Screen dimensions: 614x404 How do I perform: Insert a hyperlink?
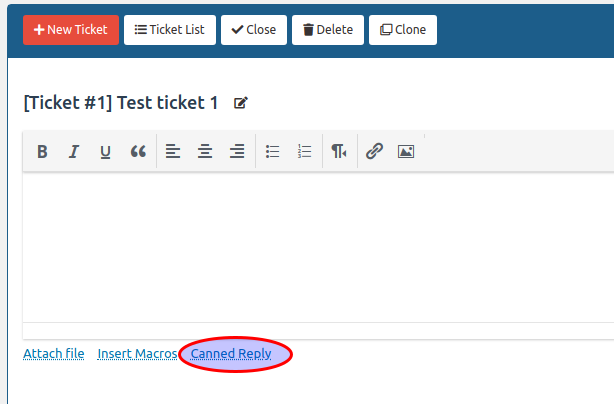(x=374, y=152)
